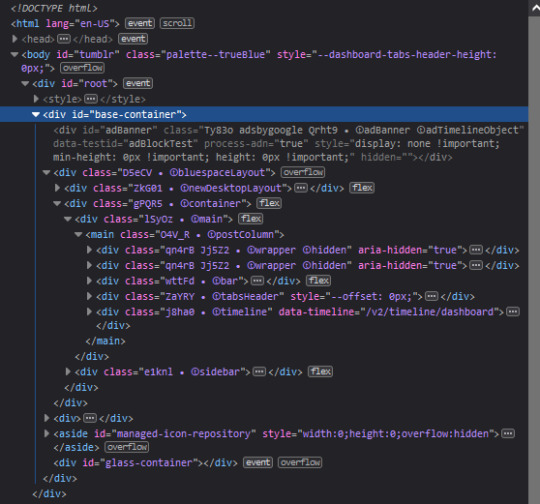Click ellipsis icon in timeline div

[x=513, y=312]
